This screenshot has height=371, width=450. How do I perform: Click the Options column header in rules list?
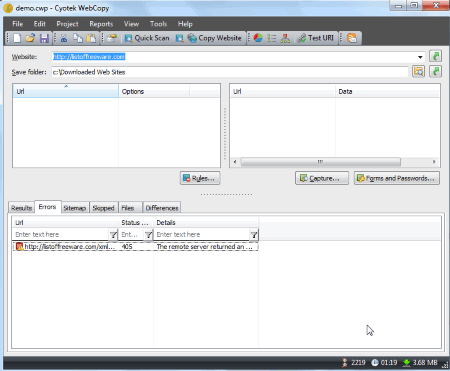154,91
